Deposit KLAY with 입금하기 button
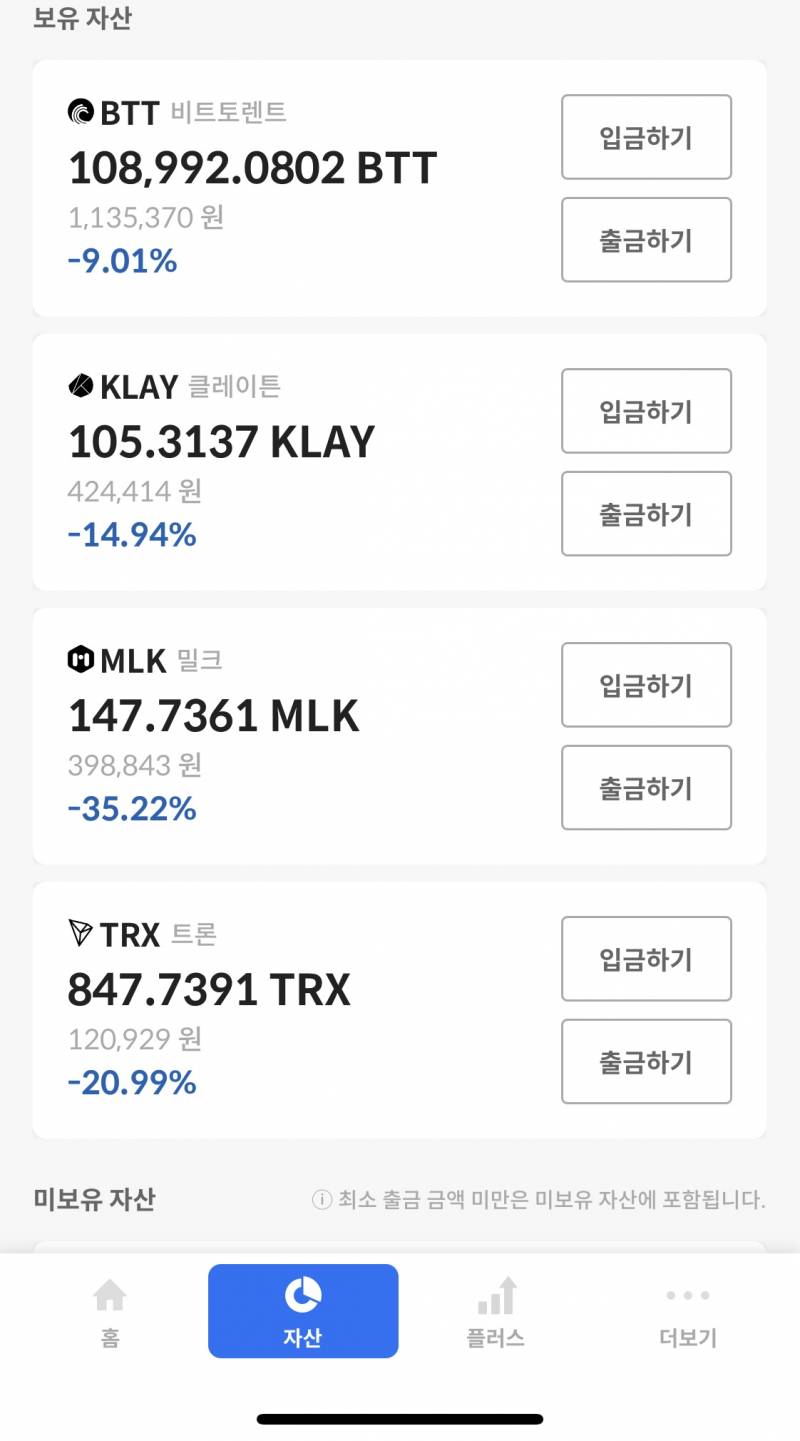 click(x=646, y=411)
